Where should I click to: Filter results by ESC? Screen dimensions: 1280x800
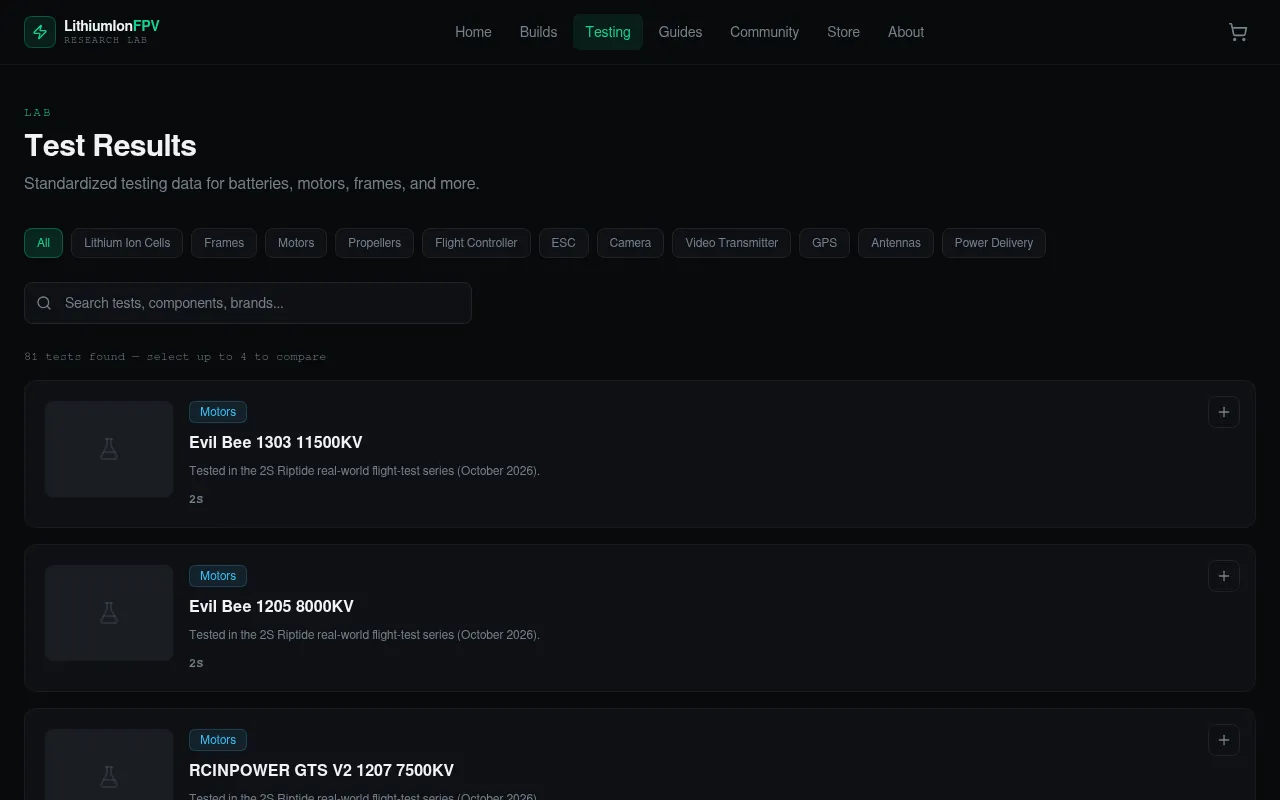(563, 243)
